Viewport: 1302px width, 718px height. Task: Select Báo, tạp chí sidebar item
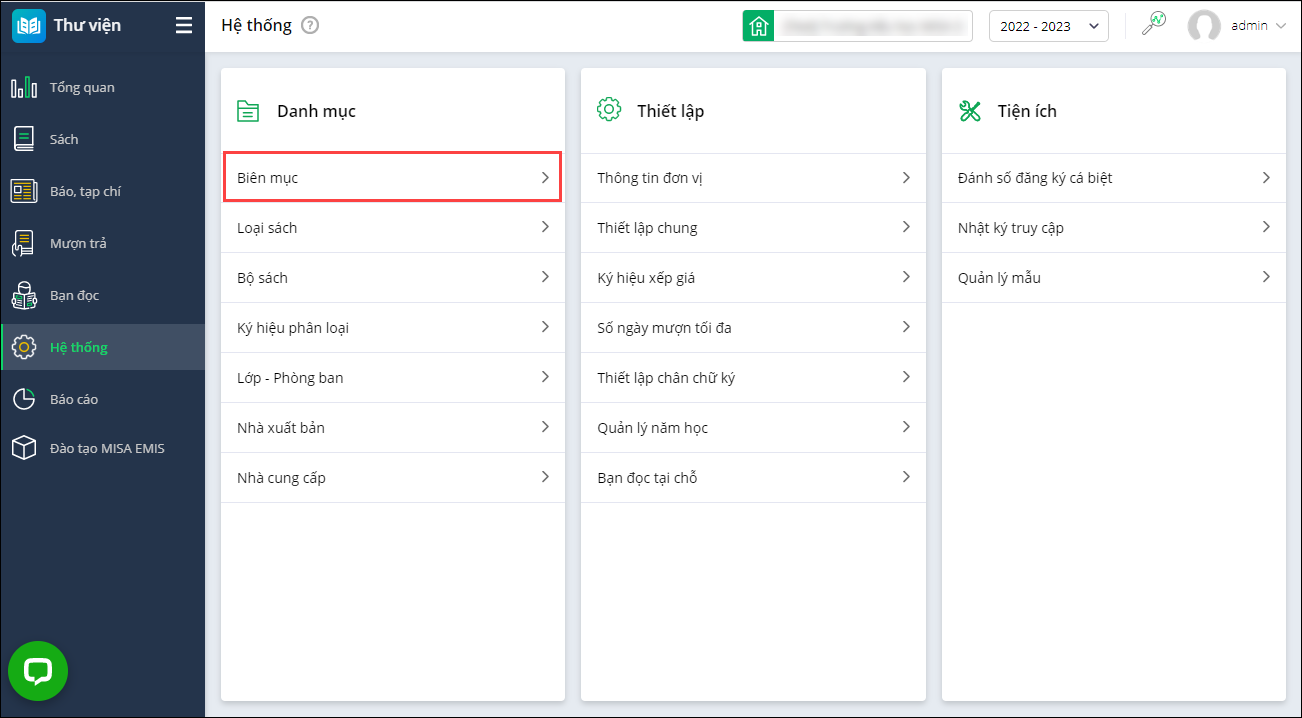click(85, 192)
